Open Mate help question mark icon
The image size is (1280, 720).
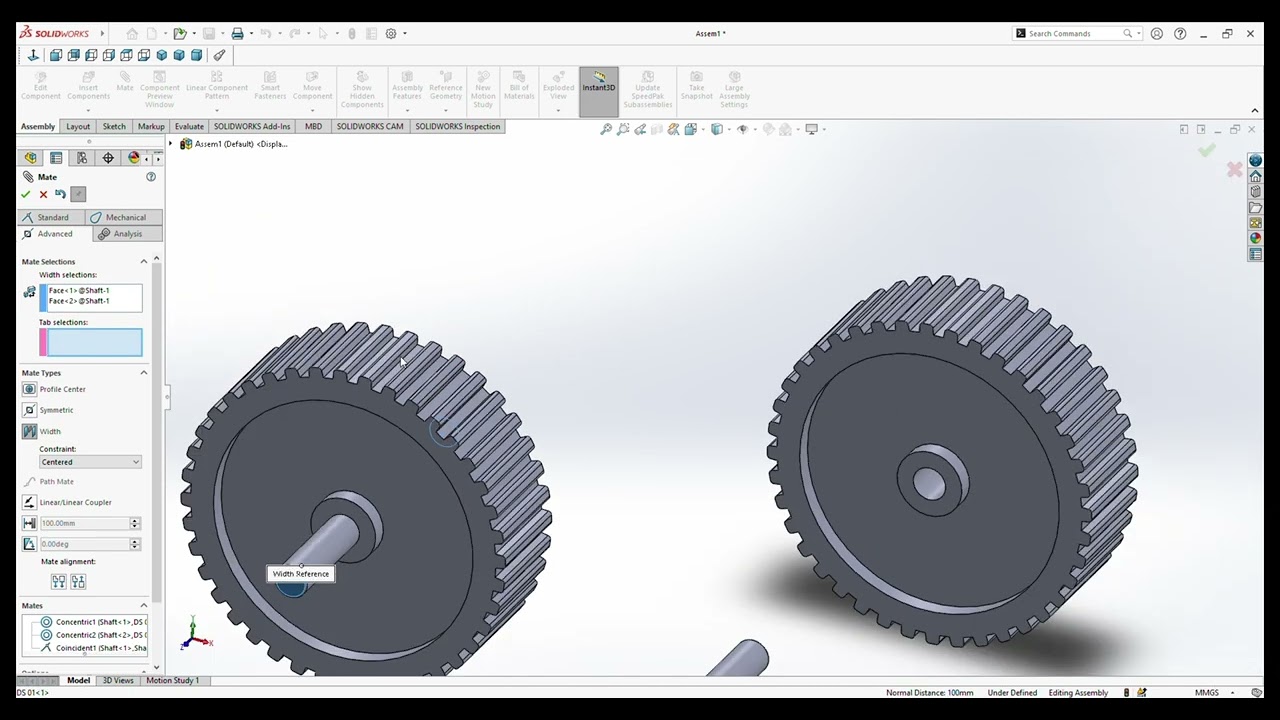151,177
